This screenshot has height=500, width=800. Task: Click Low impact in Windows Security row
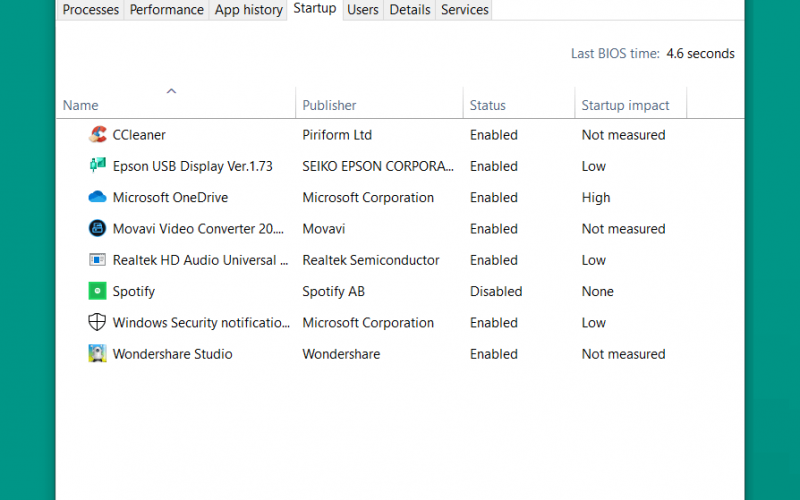(593, 322)
